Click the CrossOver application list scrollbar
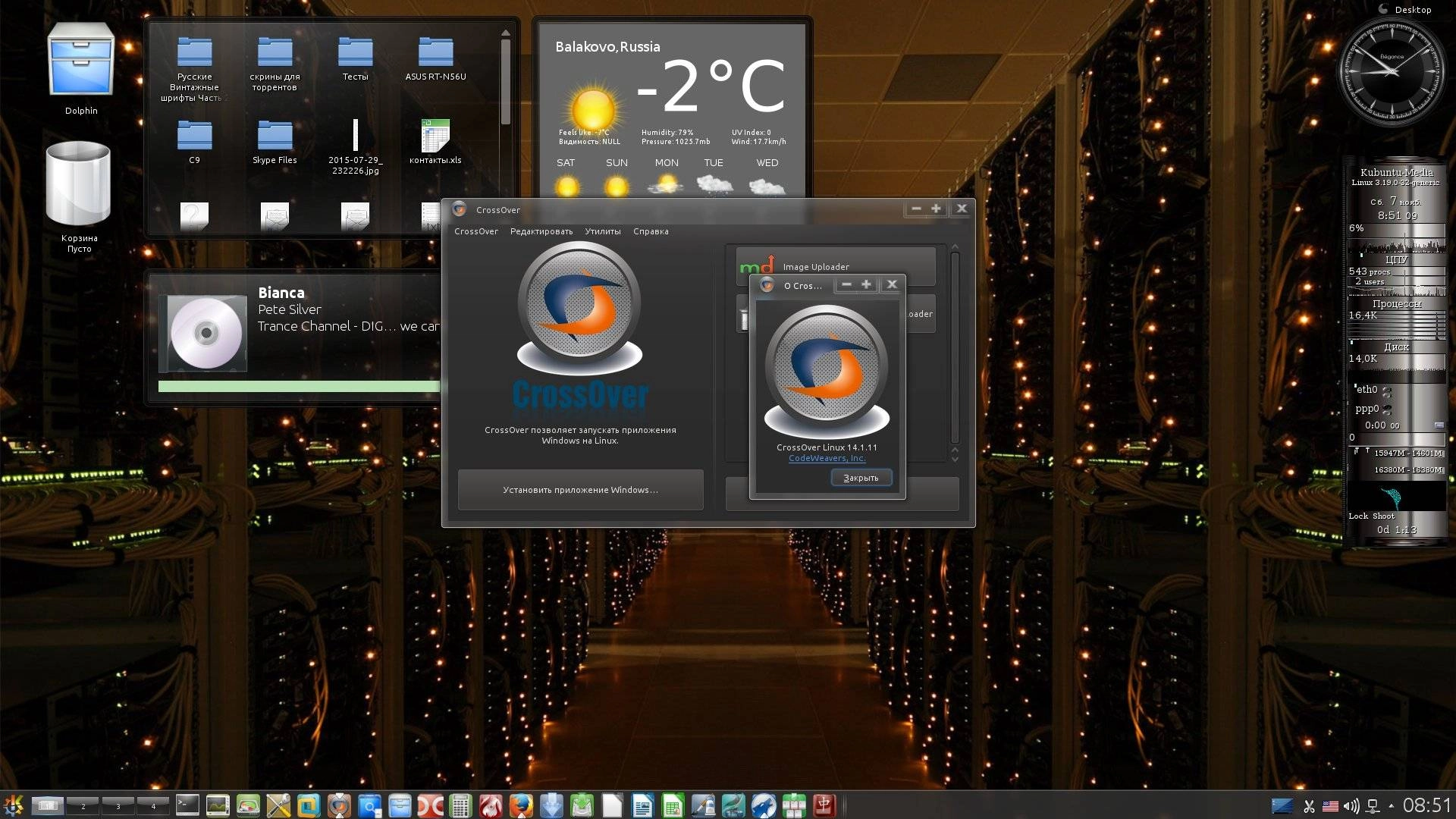This screenshot has width=1456, height=819. 955,347
